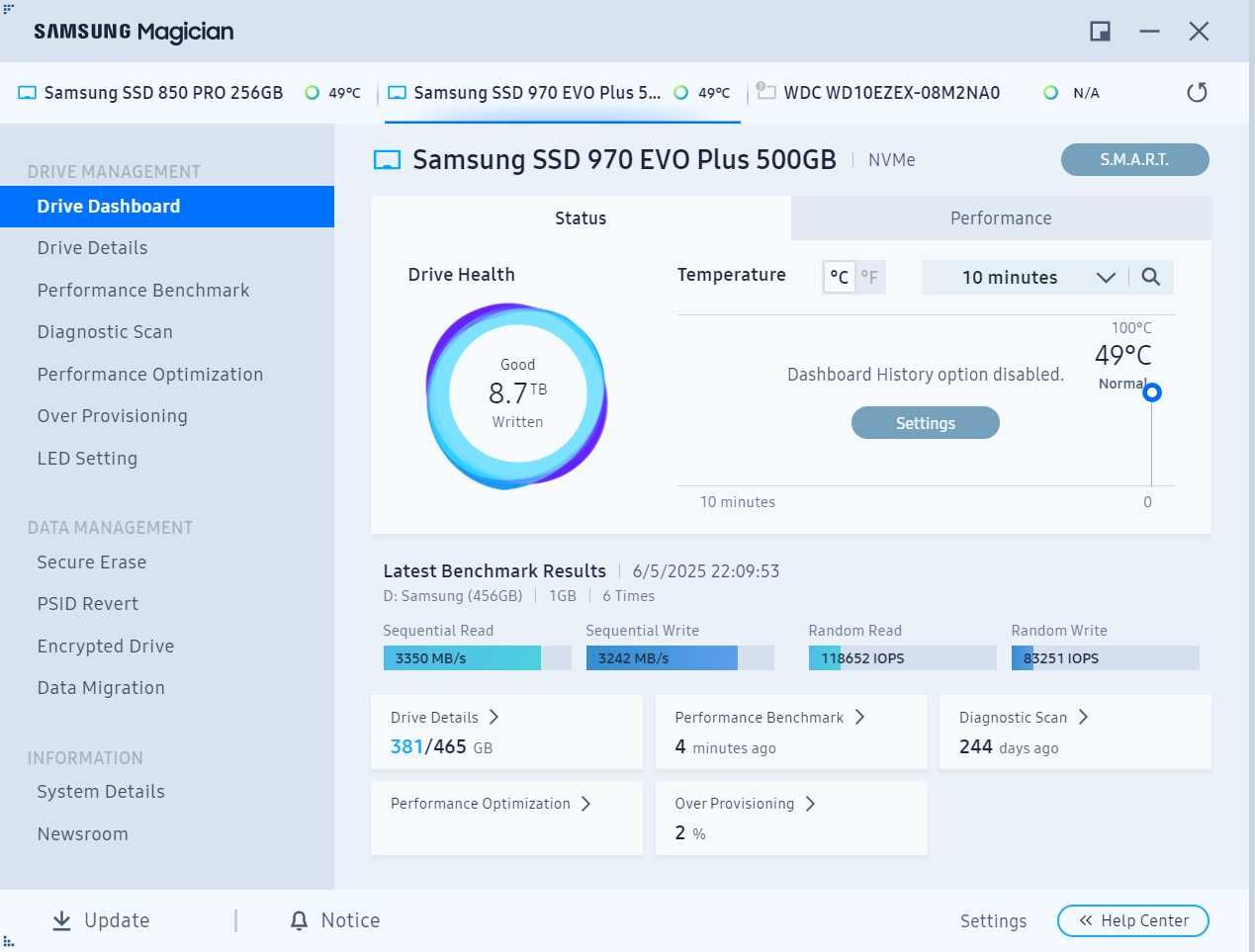Screen dimensions: 1255x952
Task: Expand the Performance Benchmark card chevron
Action: pos(859,717)
